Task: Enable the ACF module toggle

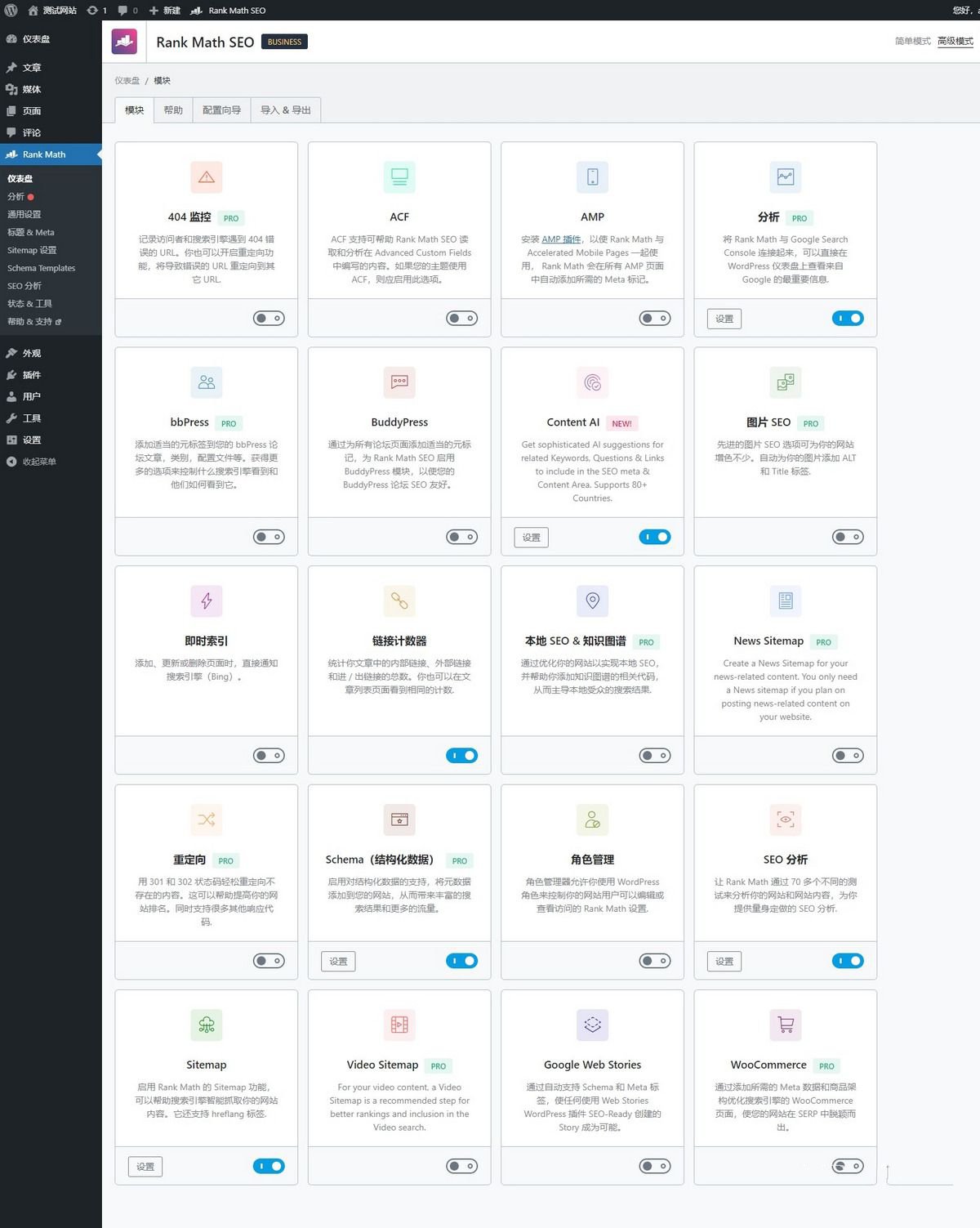Action: (461, 318)
